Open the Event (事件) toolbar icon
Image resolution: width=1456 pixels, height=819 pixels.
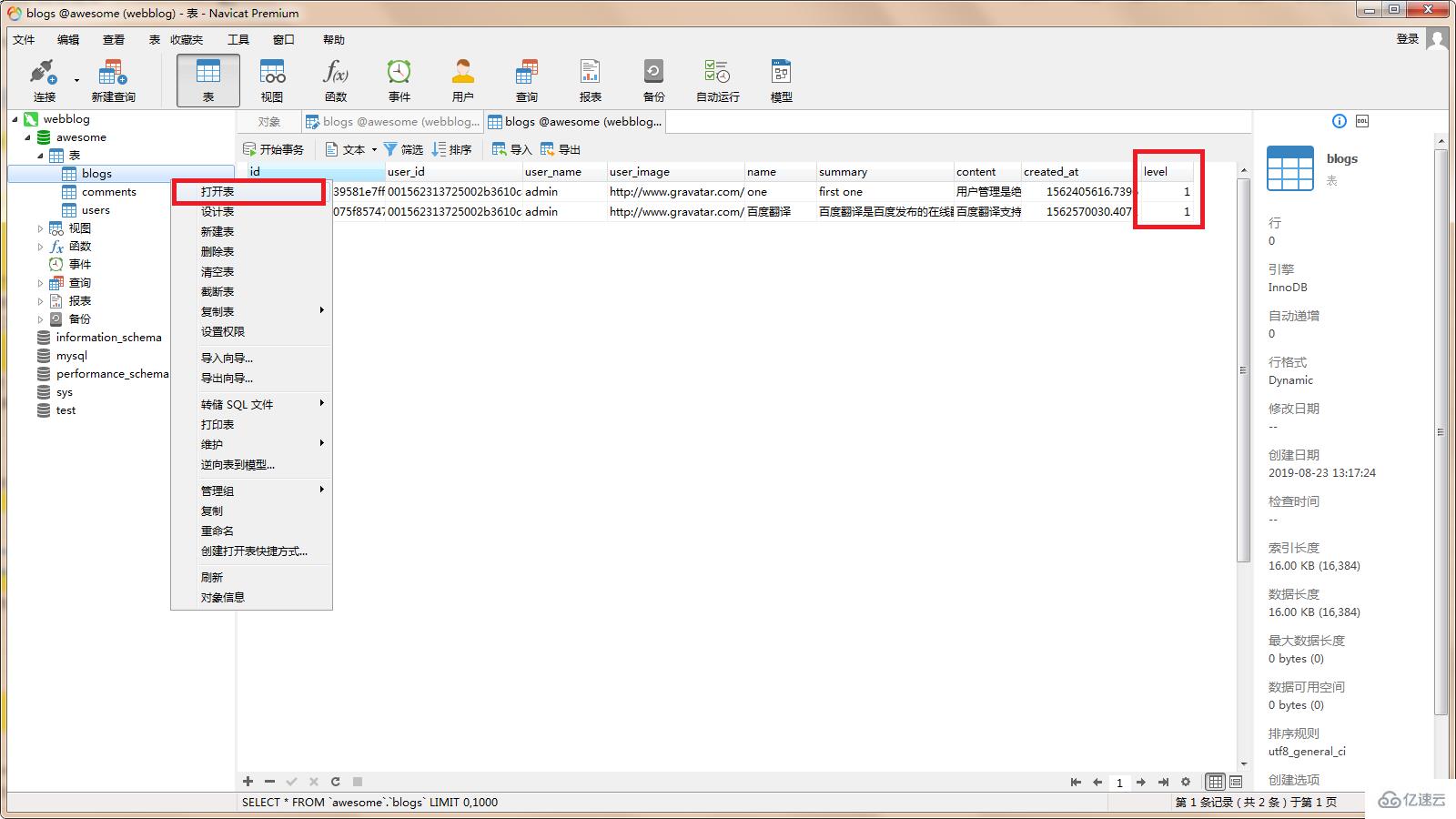399,80
